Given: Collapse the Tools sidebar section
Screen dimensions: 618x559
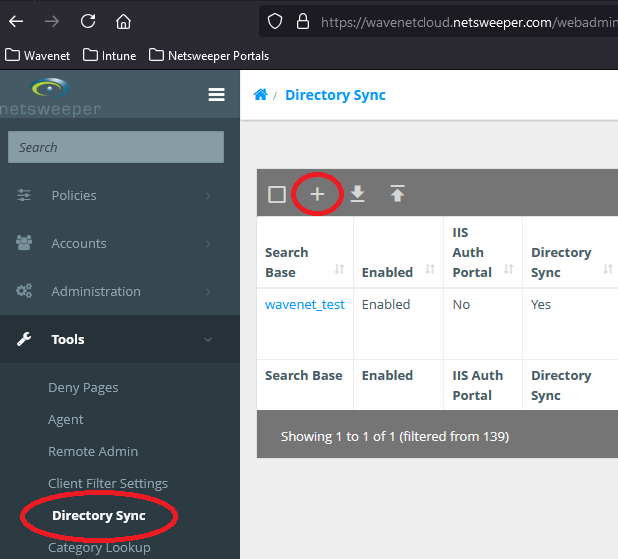Looking at the screenshot, I should click(x=68, y=340).
